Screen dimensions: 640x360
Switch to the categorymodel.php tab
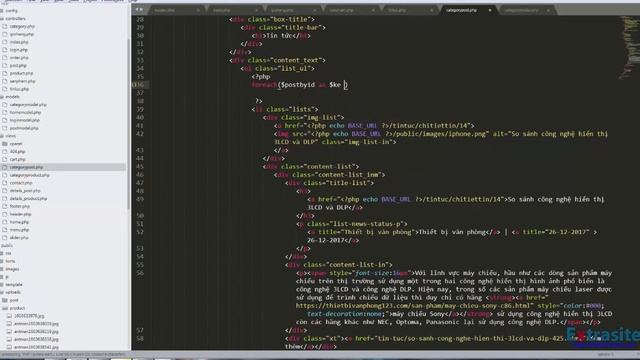pos(527,10)
